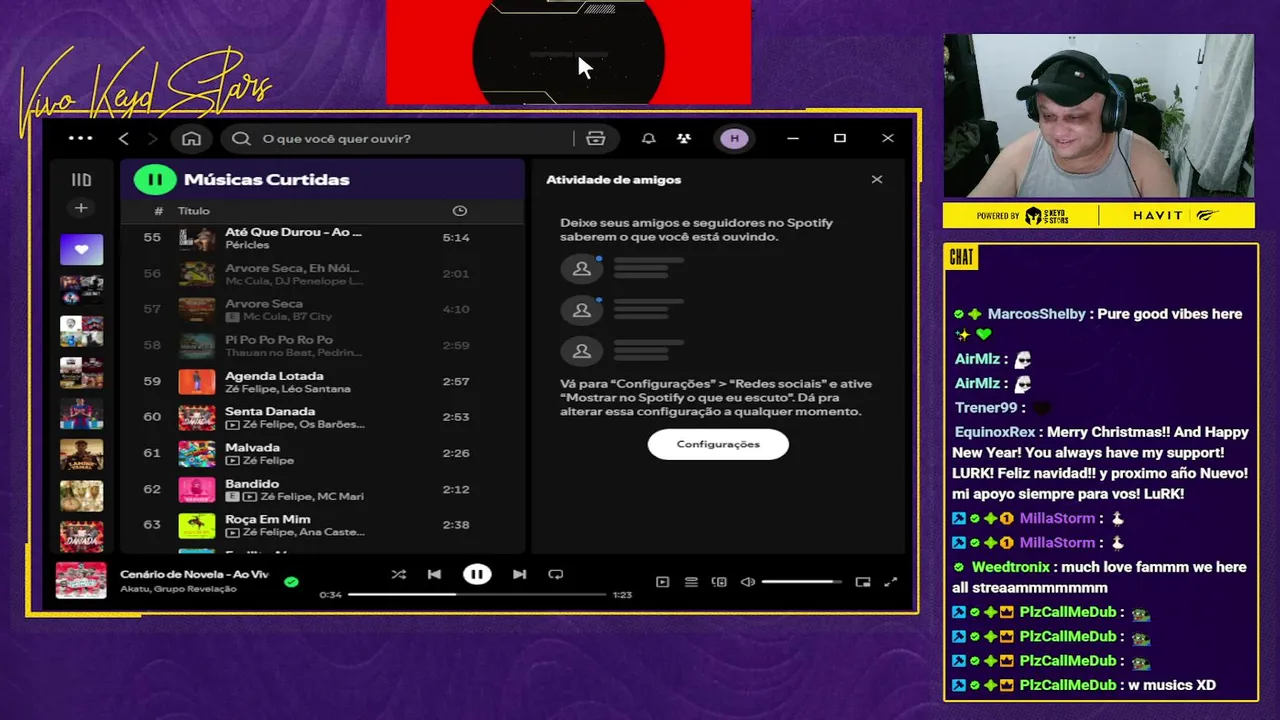Open Liked Songs heart tile in sidebar

pyautogui.click(x=81, y=249)
